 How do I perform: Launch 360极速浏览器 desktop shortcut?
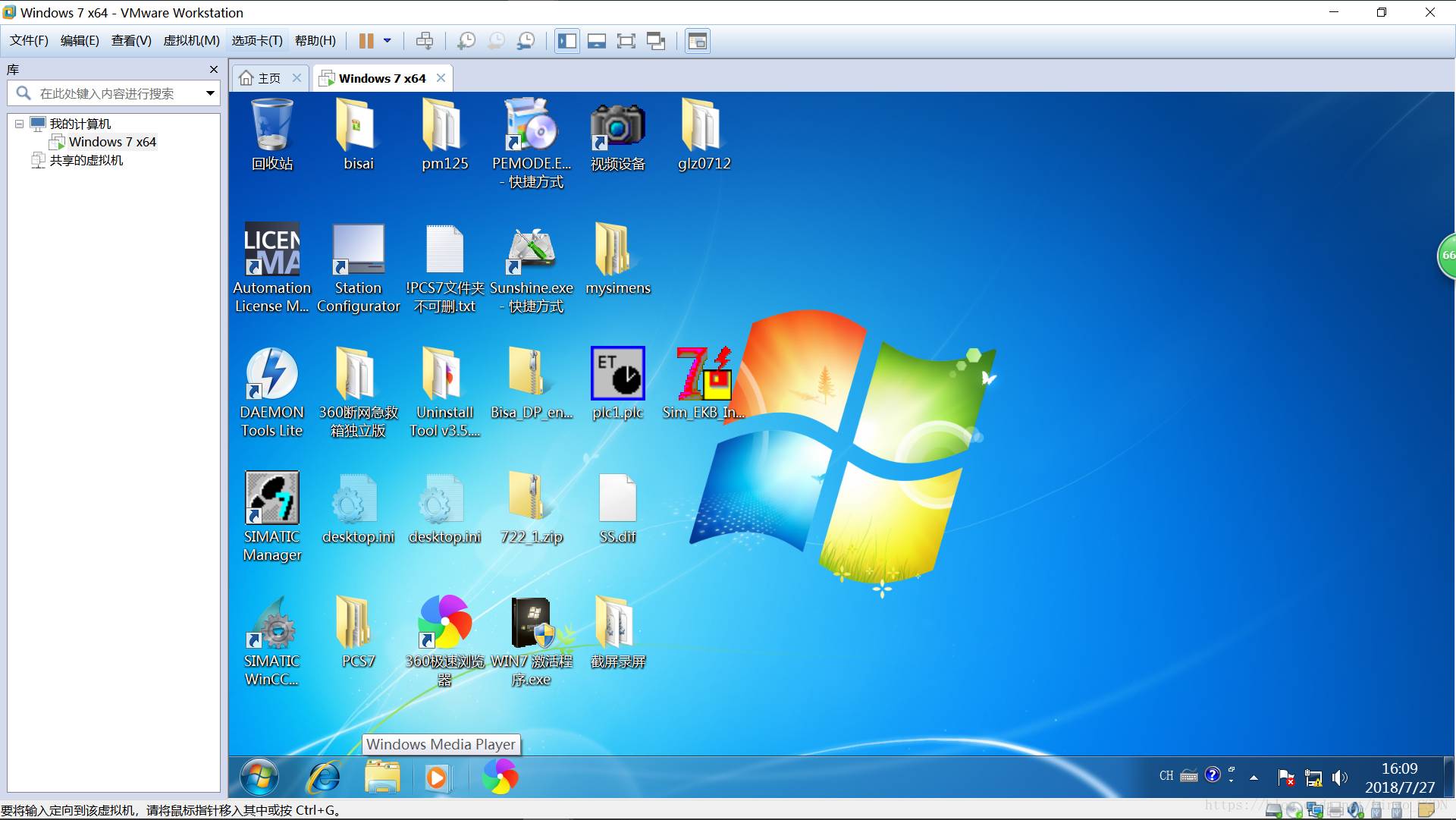pyautogui.click(x=444, y=641)
